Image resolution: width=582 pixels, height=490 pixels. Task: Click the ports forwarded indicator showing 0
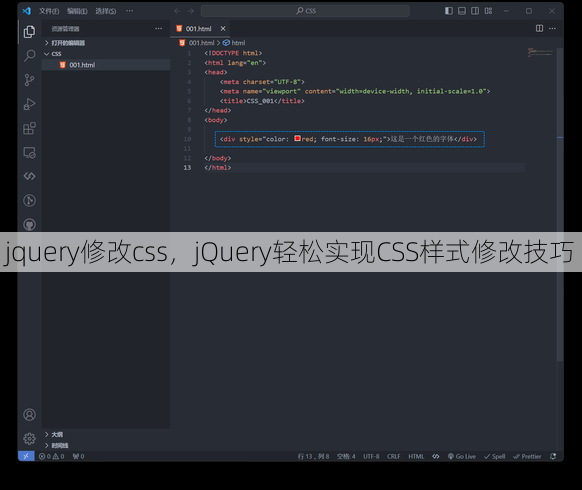tap(78, 456)
